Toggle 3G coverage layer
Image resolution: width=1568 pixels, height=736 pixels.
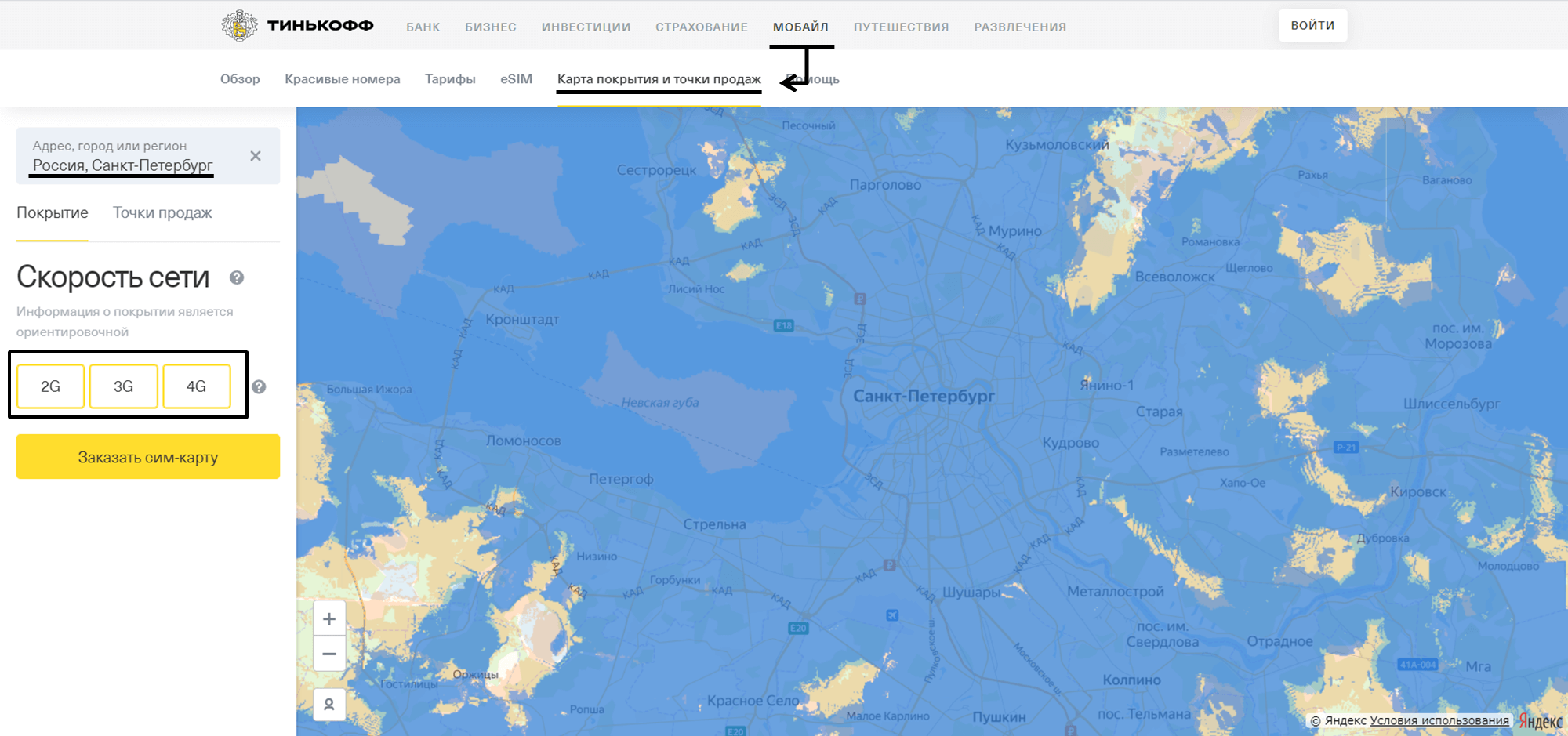click(123, 386)
